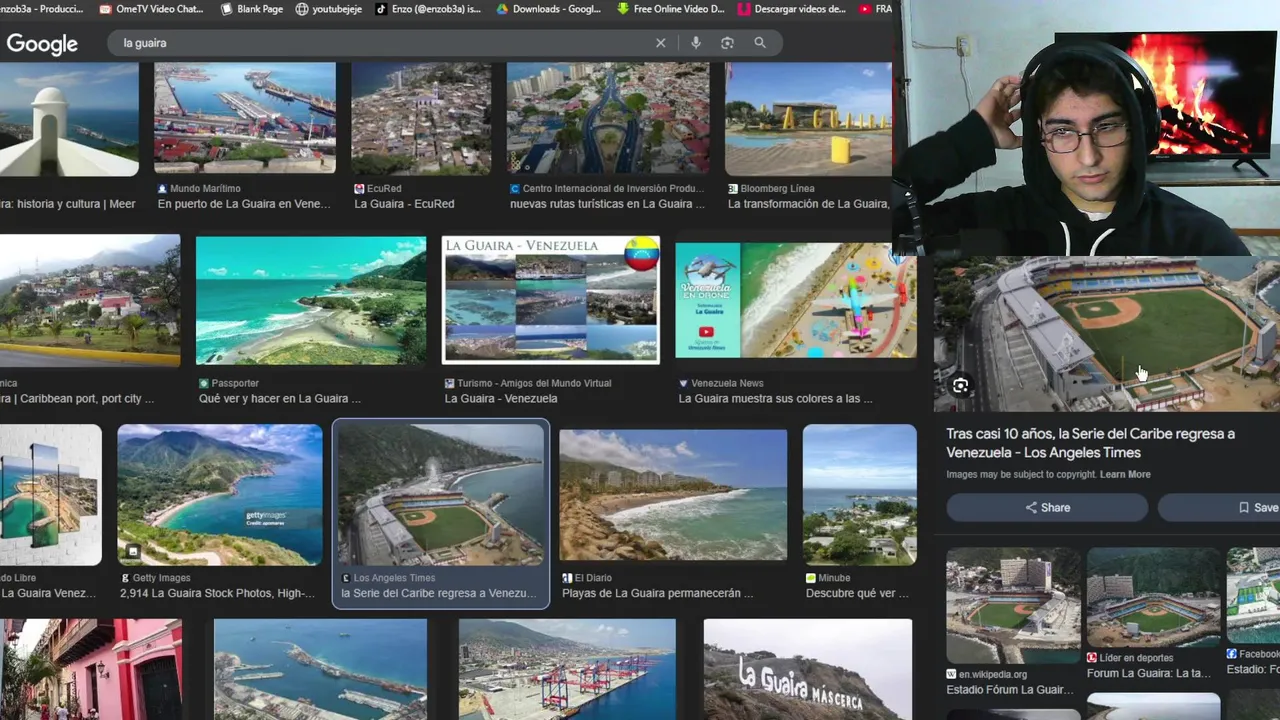Click 'Estadio Fórum La Guaira' Wikipedia caption
The height and width of the screenshot is (720, 1280).
[1010, 690]
